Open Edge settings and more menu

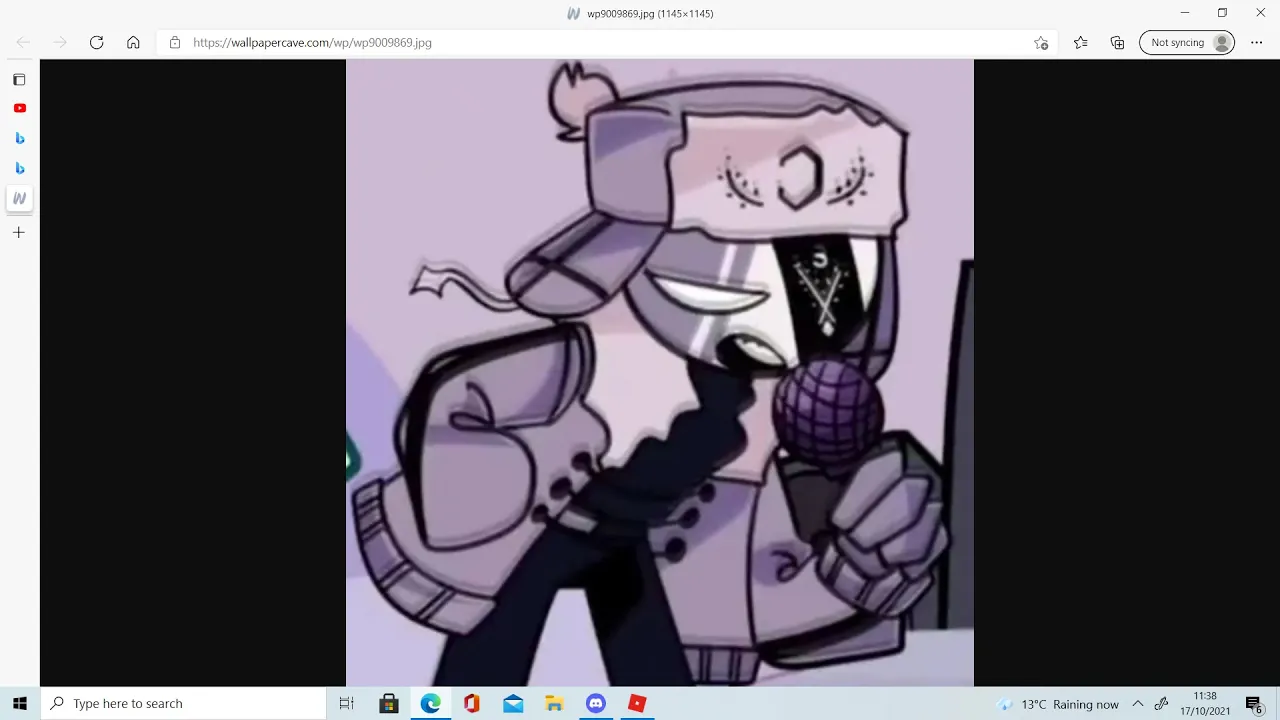1257,43
